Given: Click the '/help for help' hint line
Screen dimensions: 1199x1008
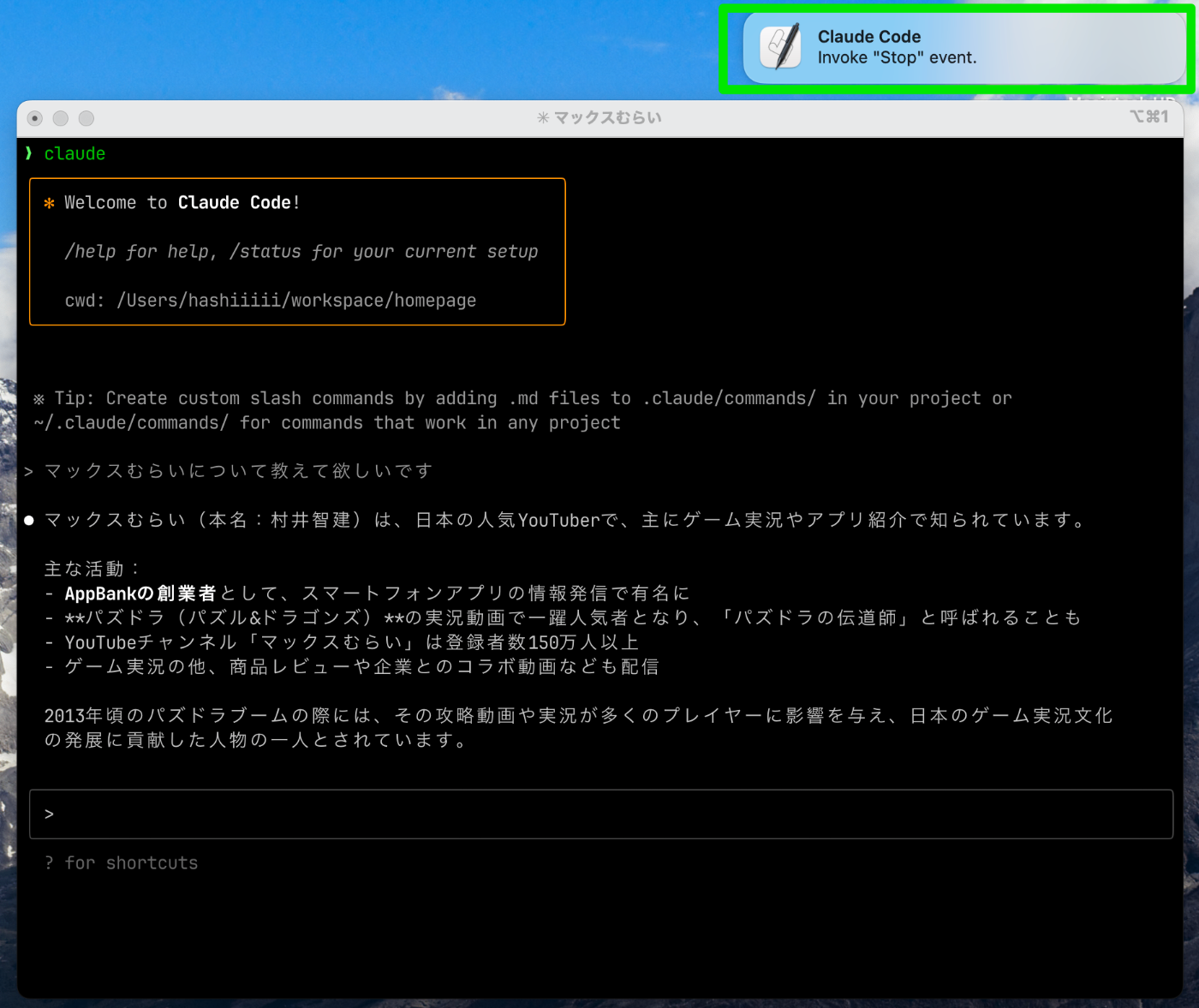Looking at the screenshot, I should click(301, 252).
